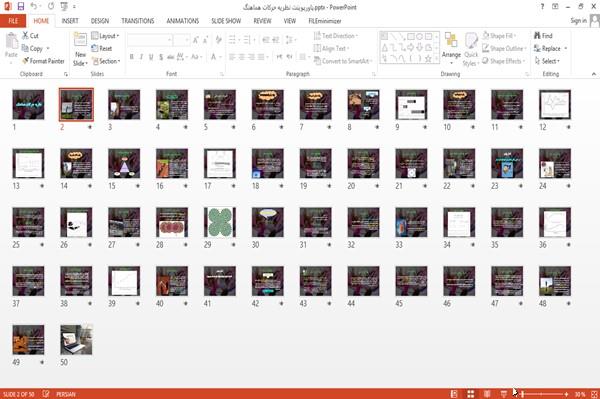The width and height of the screenshot is (600, 399).
Task: Undo the last action from the quick access toolbar
Action: point(34,7)
